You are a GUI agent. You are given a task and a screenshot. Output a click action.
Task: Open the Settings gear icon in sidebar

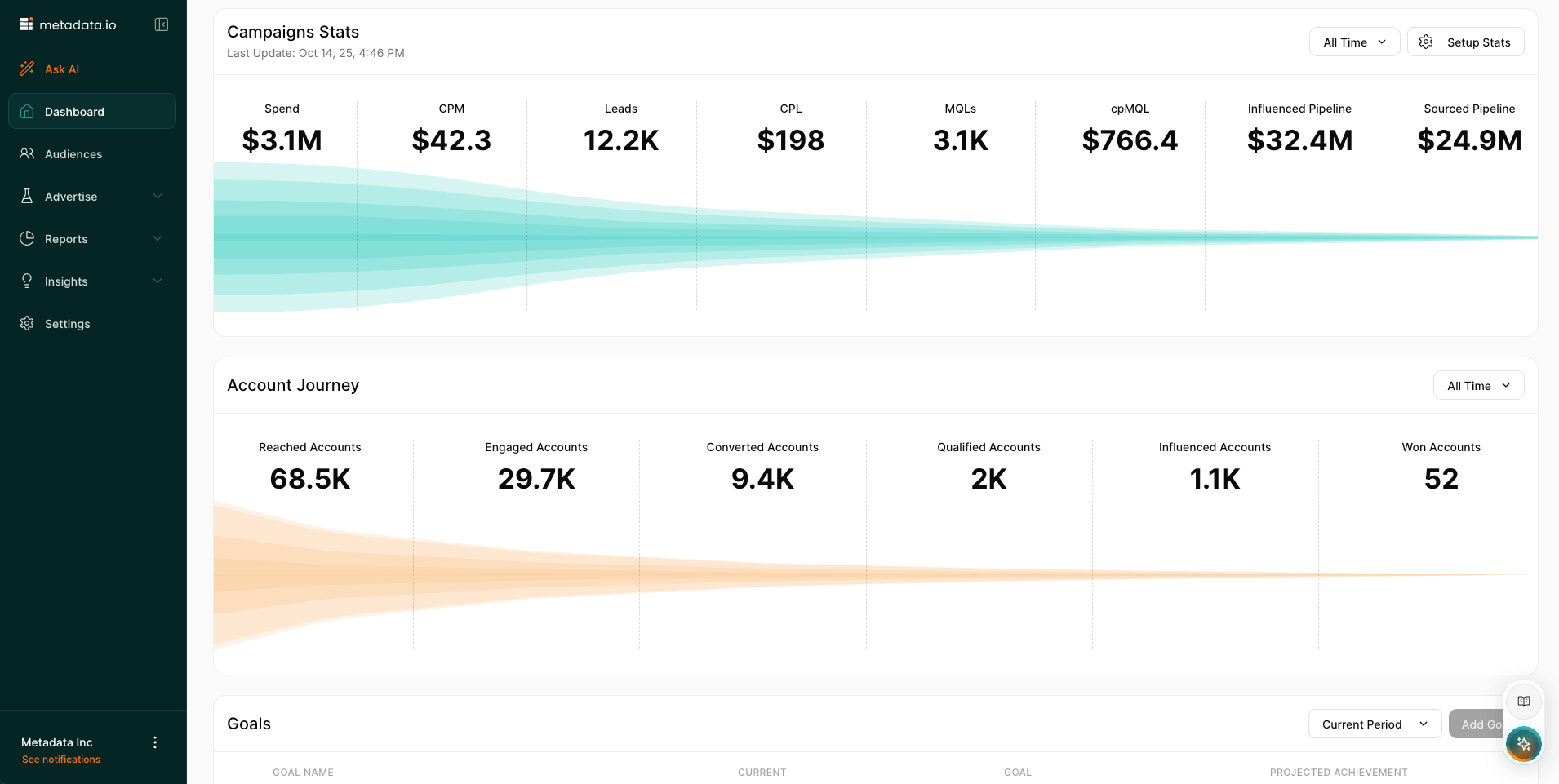point(27,323)
